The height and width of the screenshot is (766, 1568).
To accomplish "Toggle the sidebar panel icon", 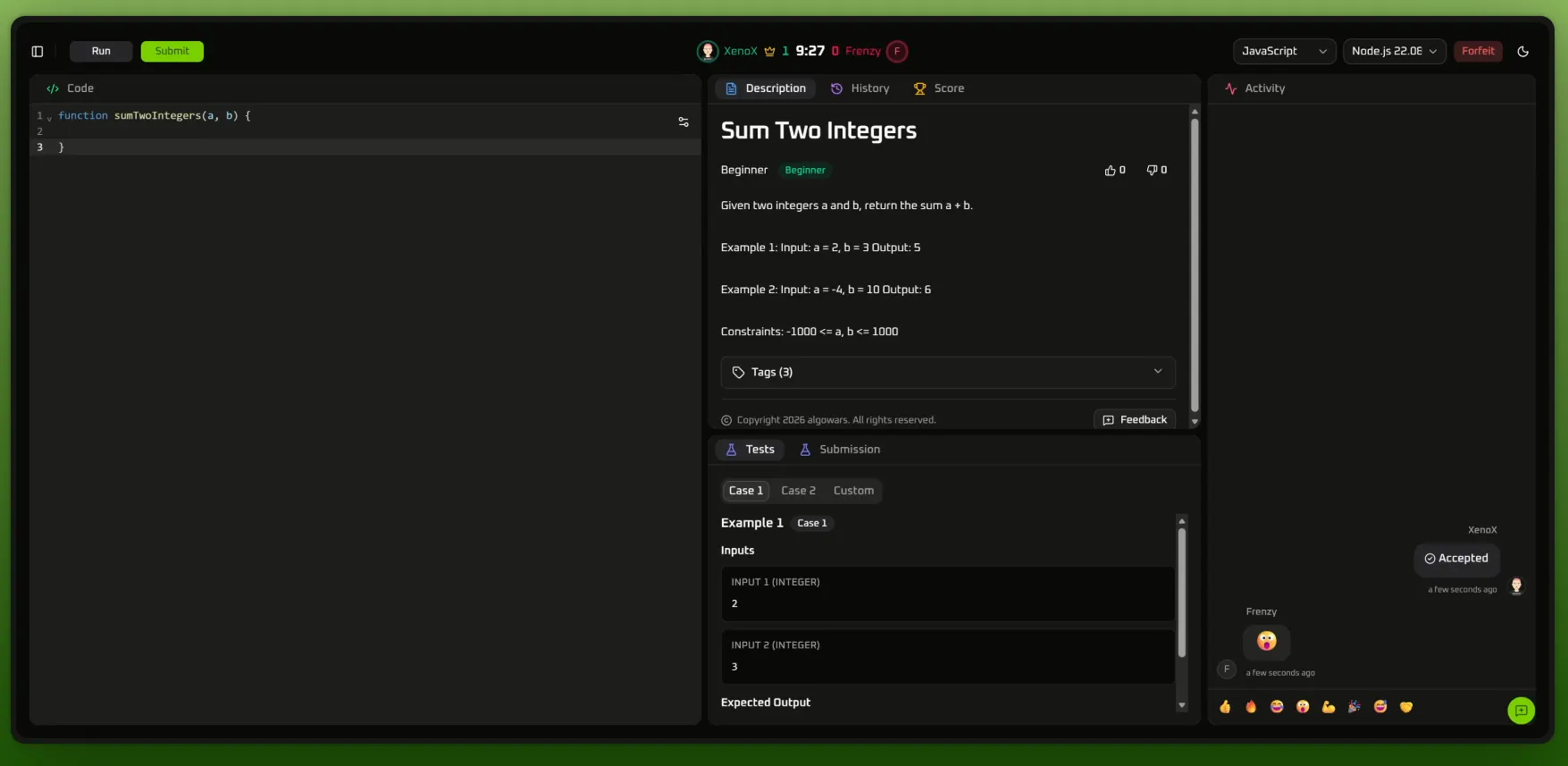I will [38, 52].
